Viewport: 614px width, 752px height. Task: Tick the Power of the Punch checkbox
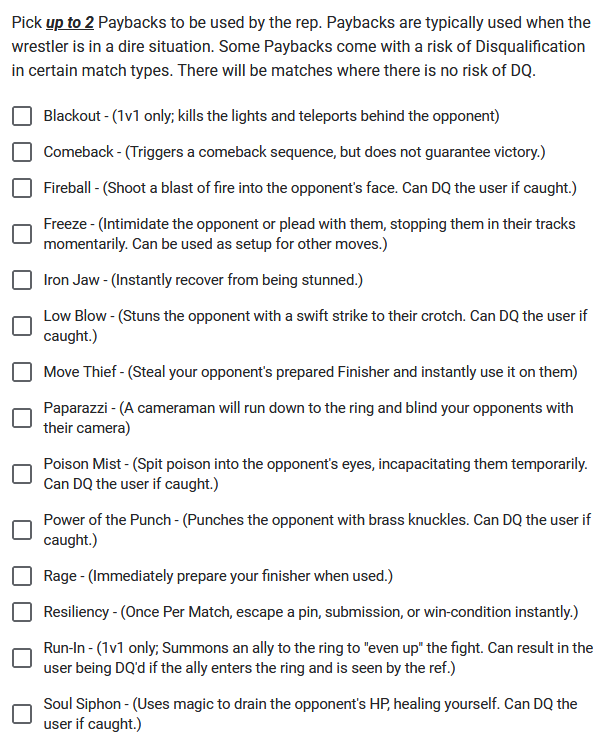(22, 530)
